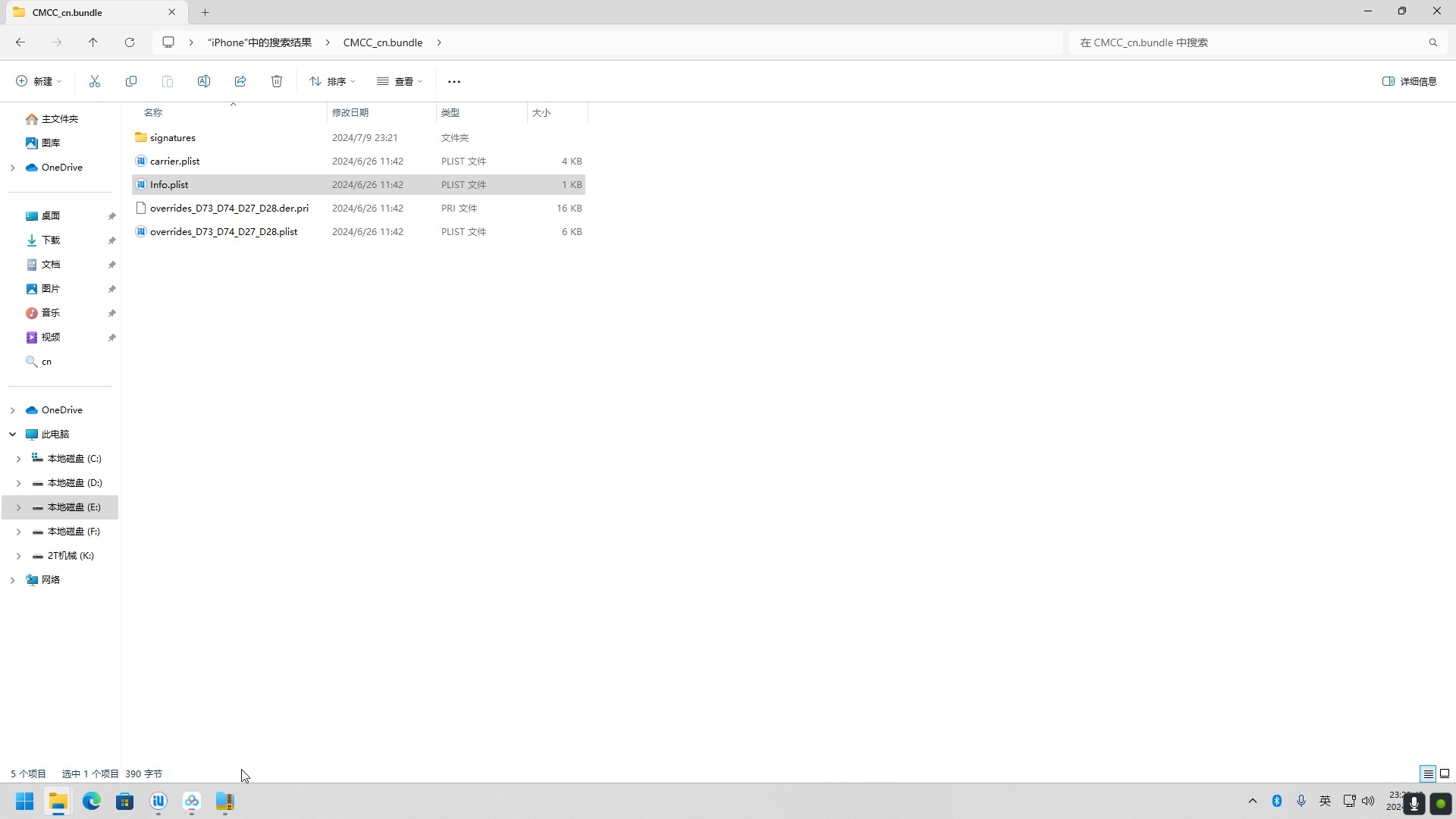1456x819 pixels.
Task: Launch Microsoft Edge from taskbar
Action: pos(91,802)
